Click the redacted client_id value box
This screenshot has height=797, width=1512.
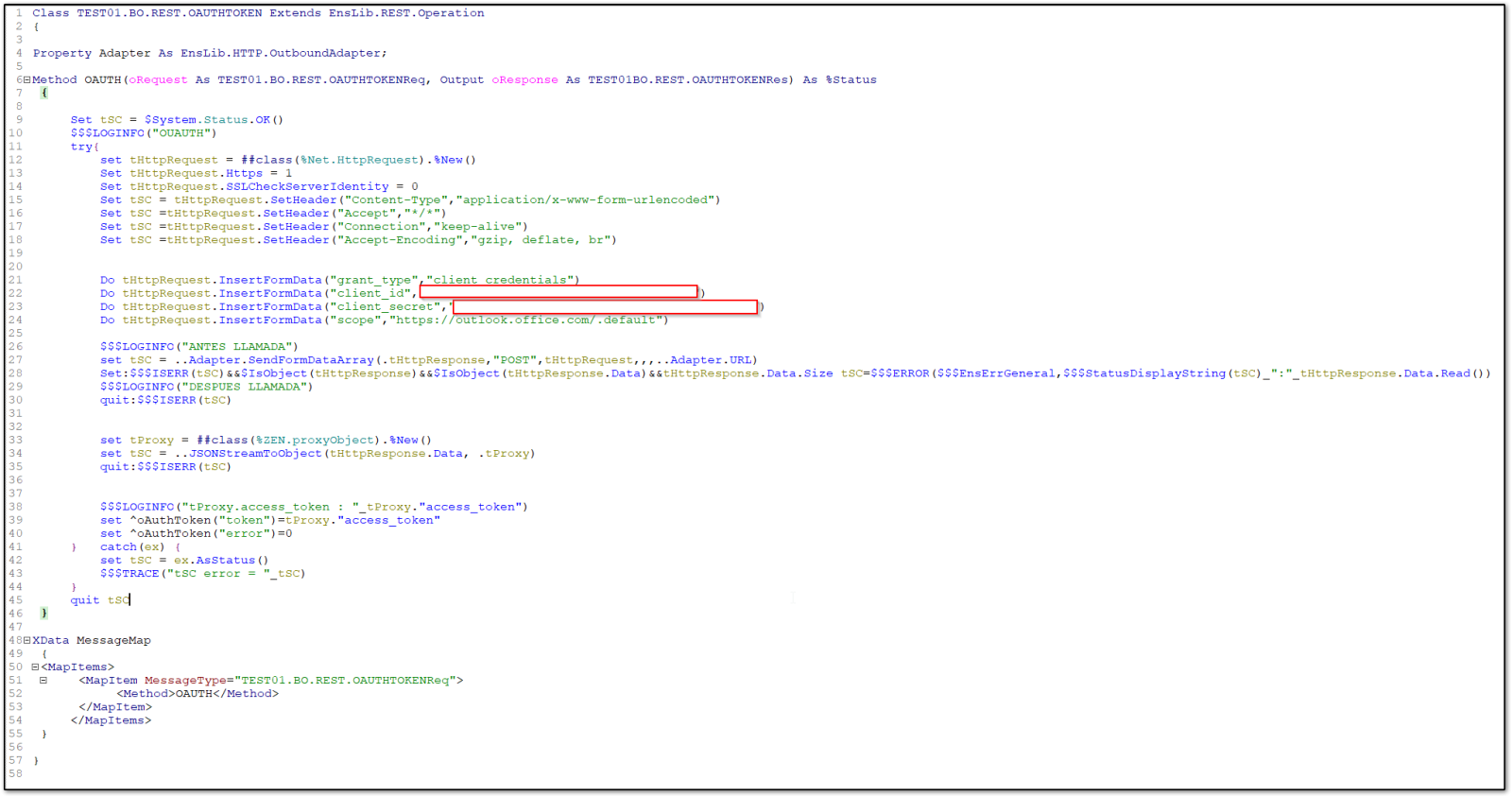pos(558,292)
